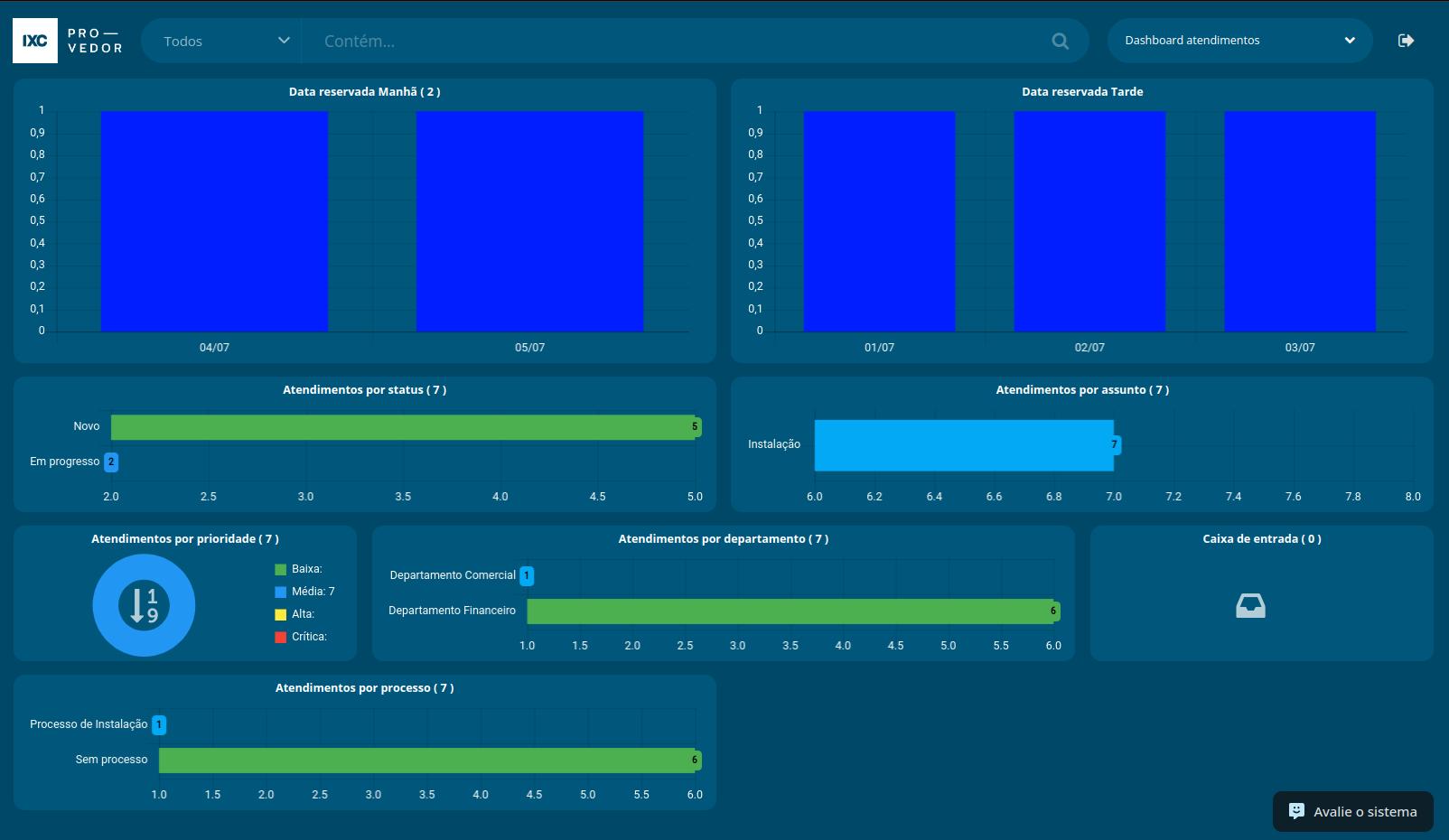The width and height of the screenshot is (1449, 840).
Task: Click the IXC Provedor logo
Action: [x=68, y=41]
